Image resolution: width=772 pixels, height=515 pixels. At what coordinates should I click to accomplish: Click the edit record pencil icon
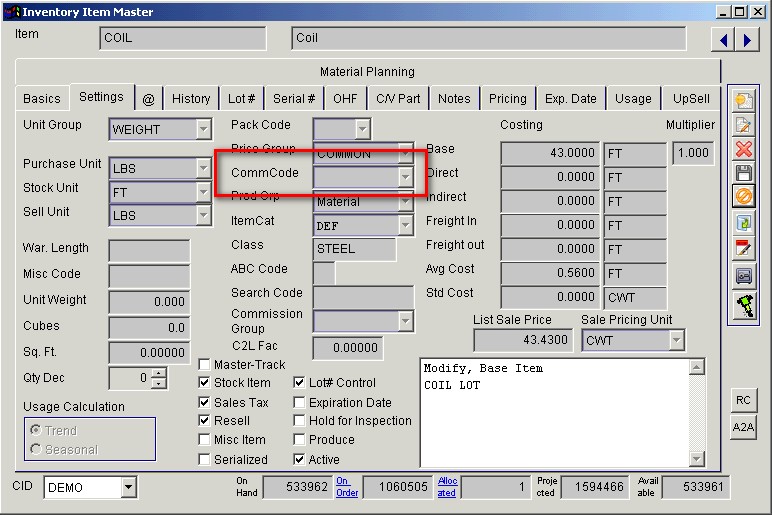[x=743, y=125]
